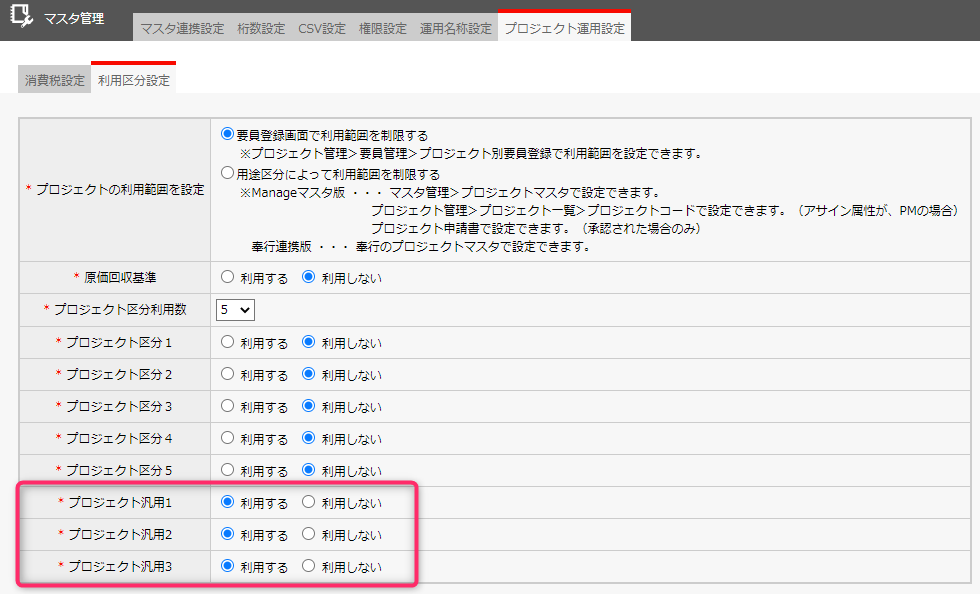Choose 利用しない for プロジェクト汎用2
This screenshot has height=594, width=980.
pyautogui.click(x=309, y=534)
